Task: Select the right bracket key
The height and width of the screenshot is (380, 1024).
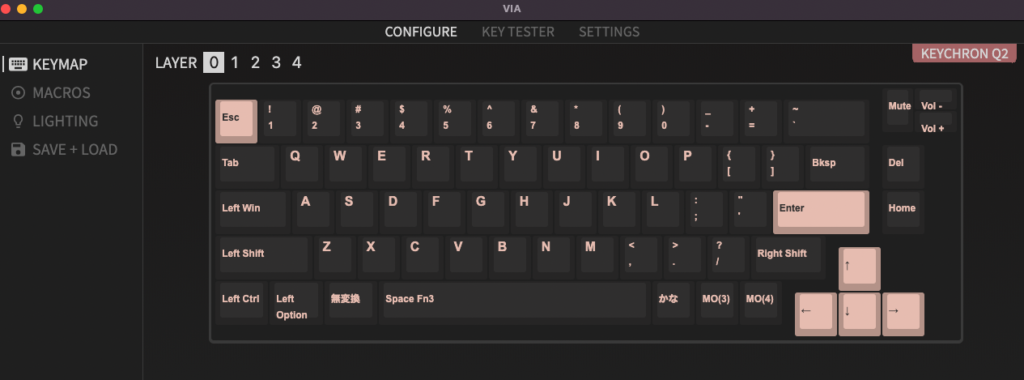Action: [782, 165]
